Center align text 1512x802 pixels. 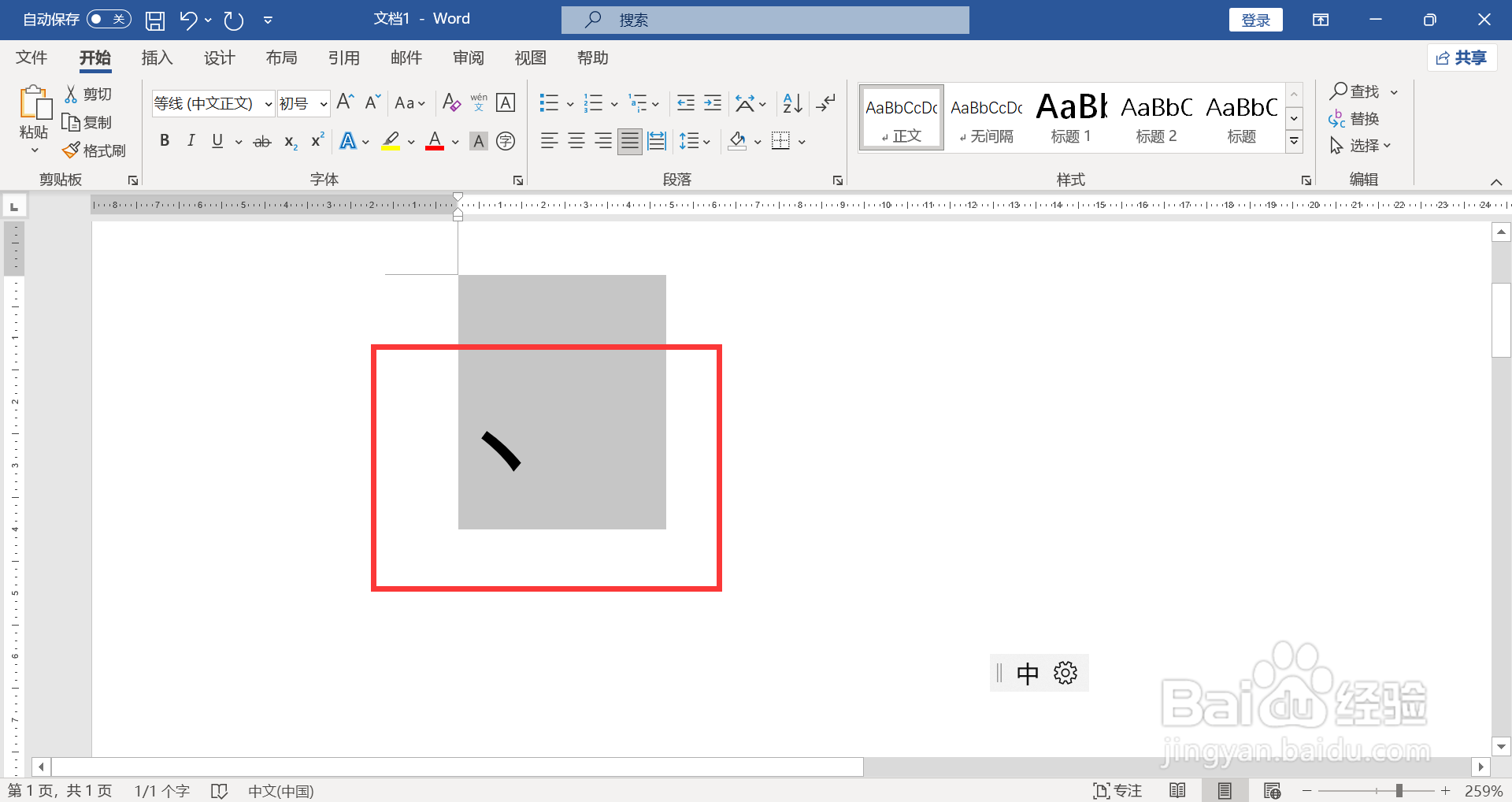(576, 141)
